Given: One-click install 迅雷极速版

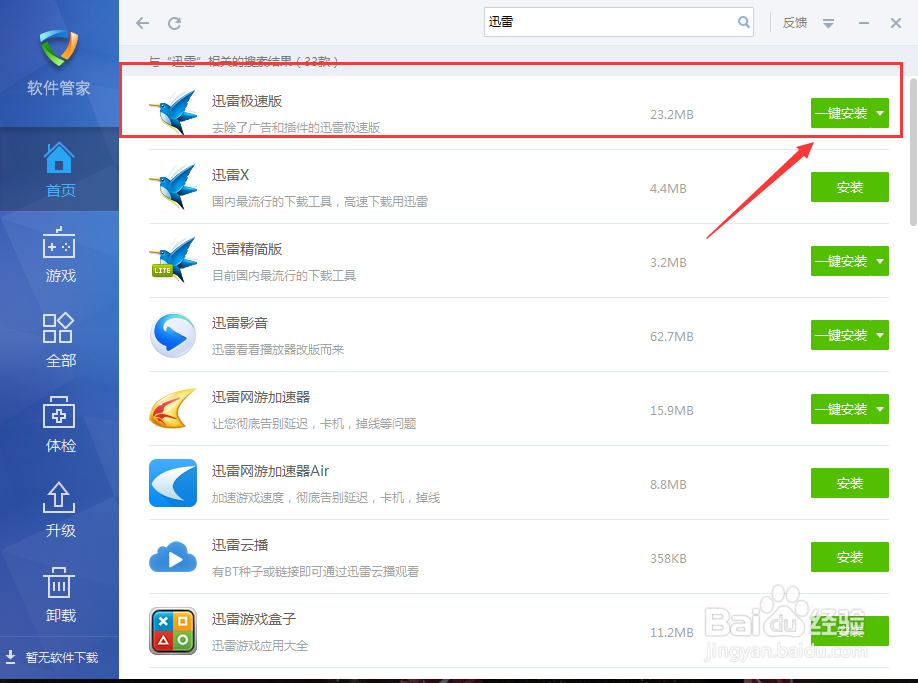Looking at the screenshot, I should 841,113.
